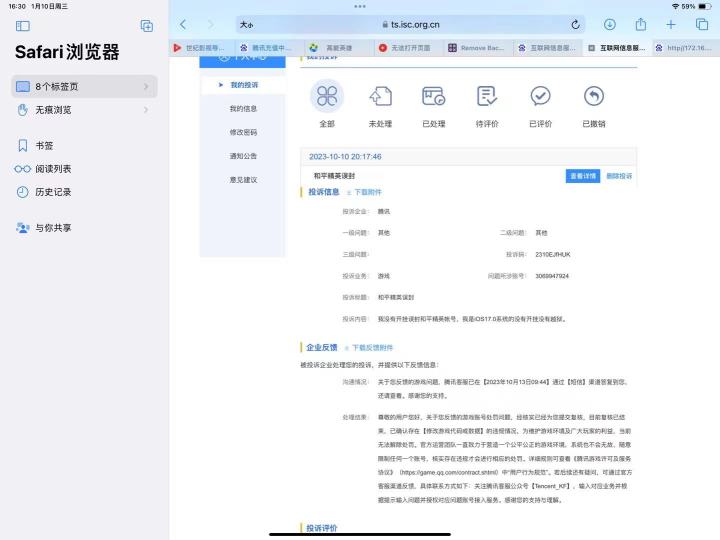The width and height of the screenshot is (720, 540).
Task: Expand 我的投诉 menu arrow
Action: 221,85
